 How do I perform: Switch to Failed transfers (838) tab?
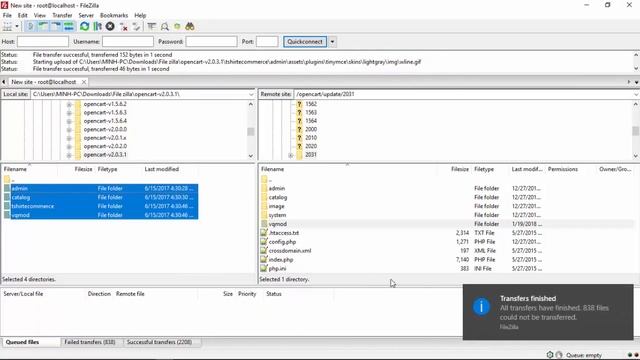[x=90, y=342]
